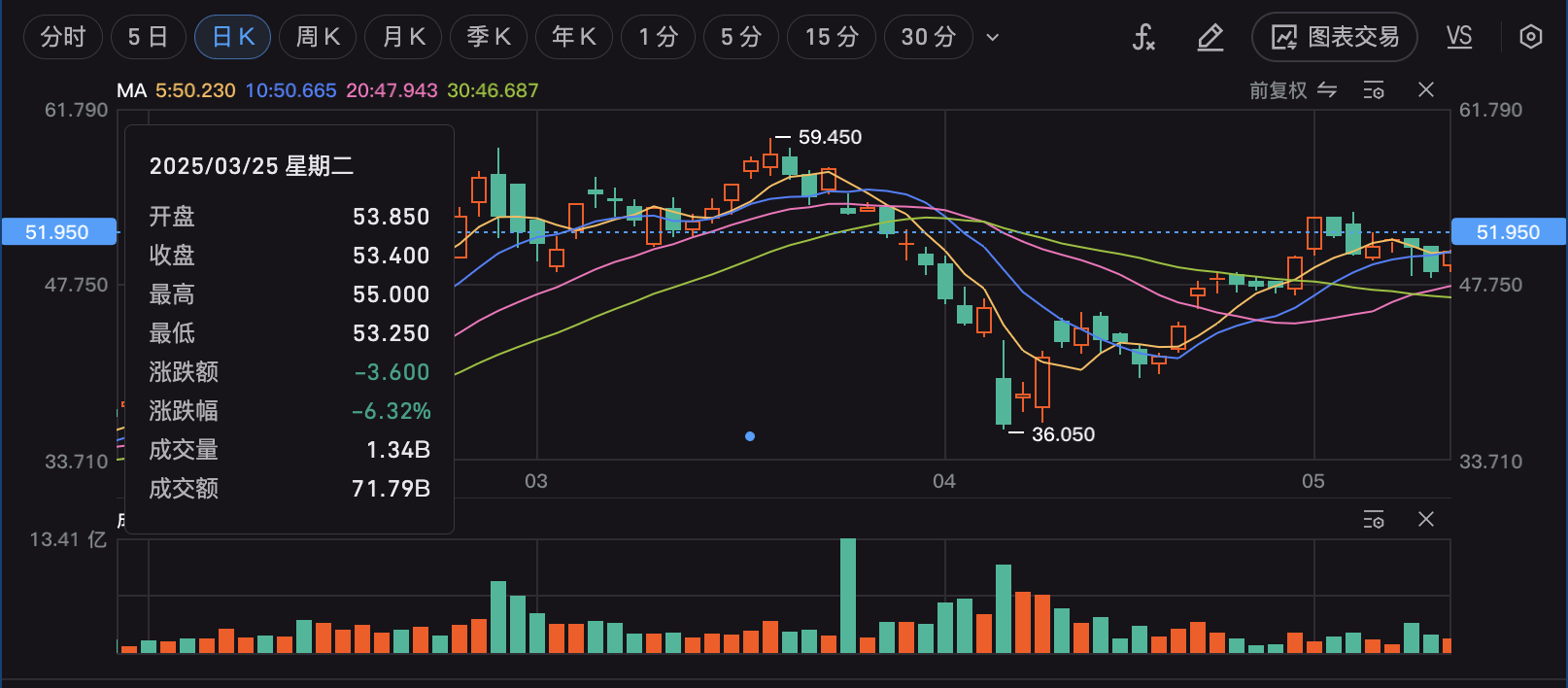Select the 月K monthly candlestick tab

403,38
